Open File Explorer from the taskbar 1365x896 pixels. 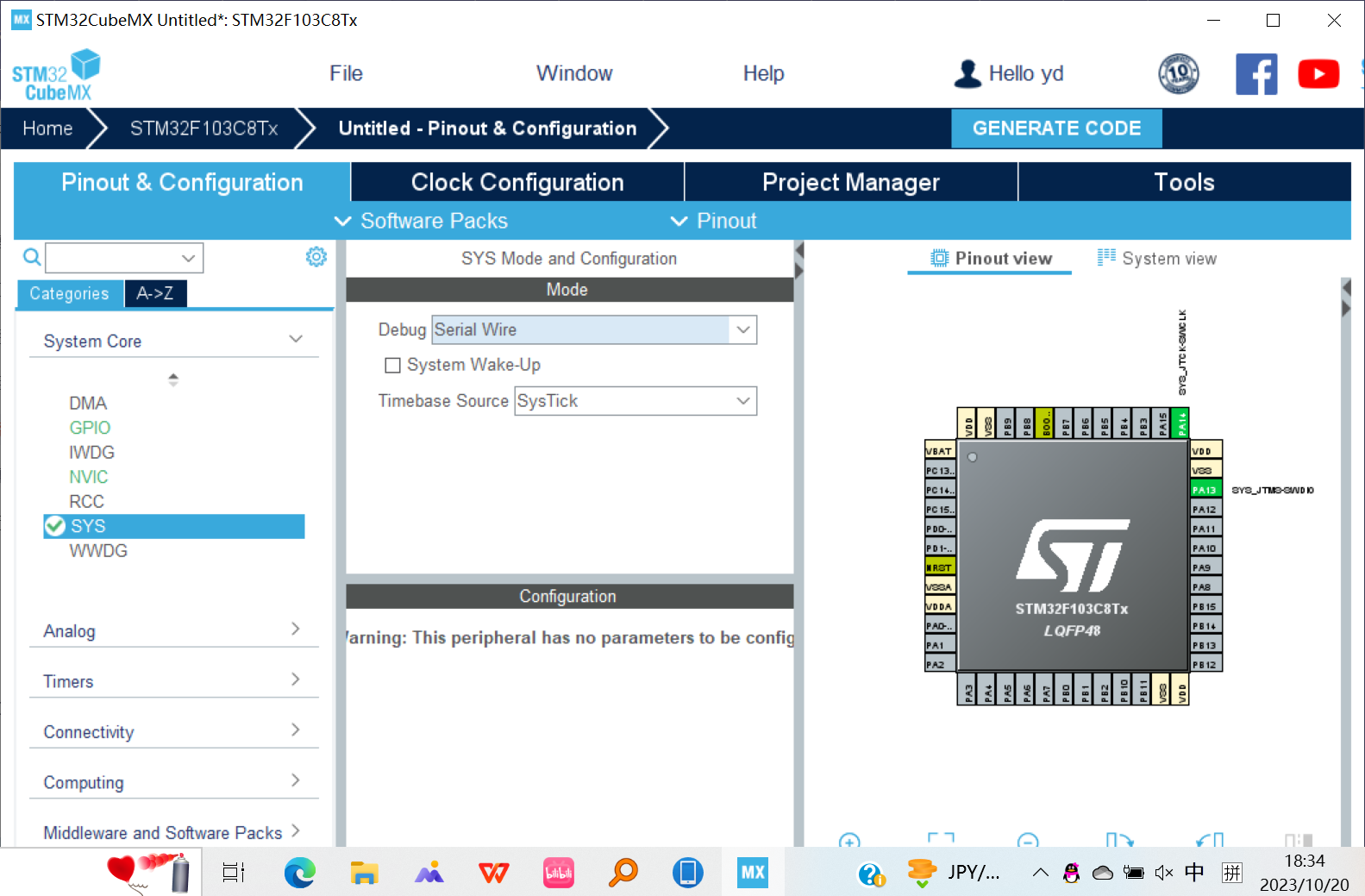pos(365,873)
